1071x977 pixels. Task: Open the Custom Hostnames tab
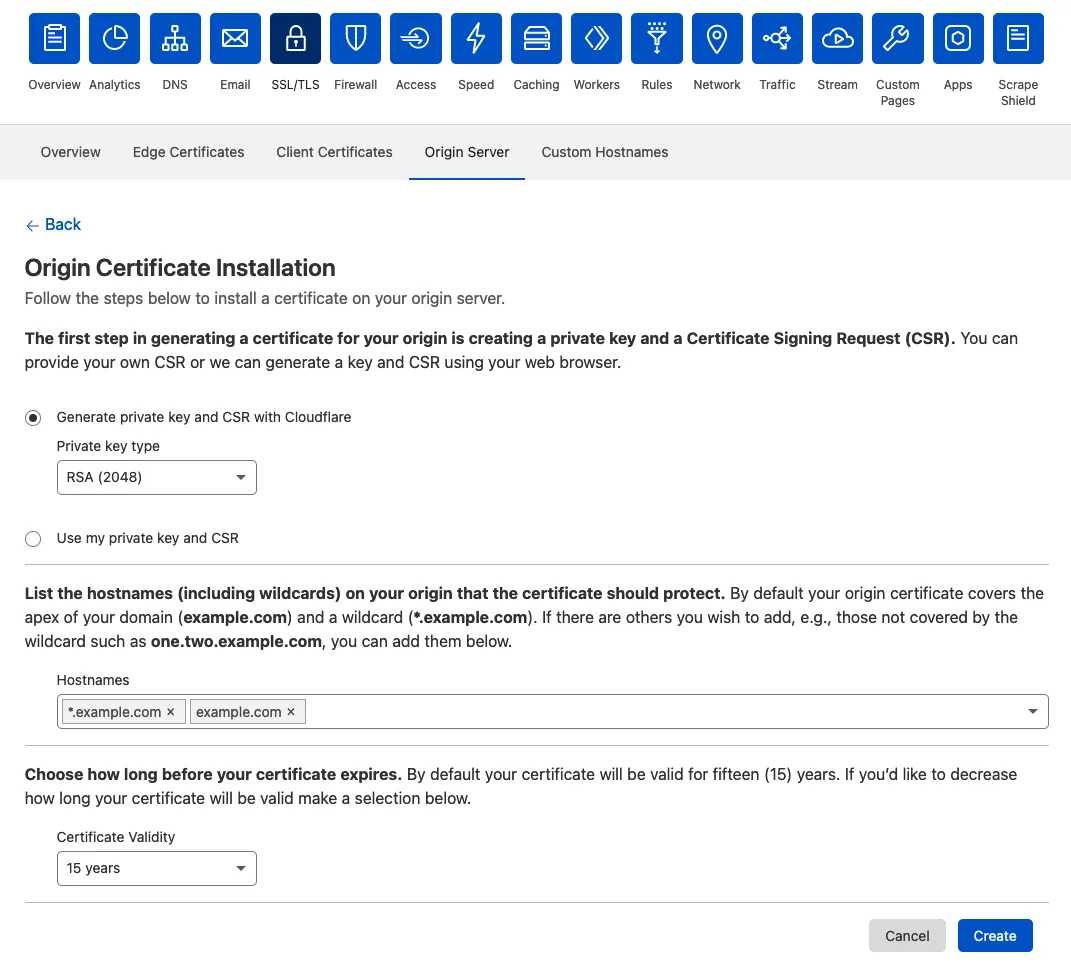coord(605,152)
